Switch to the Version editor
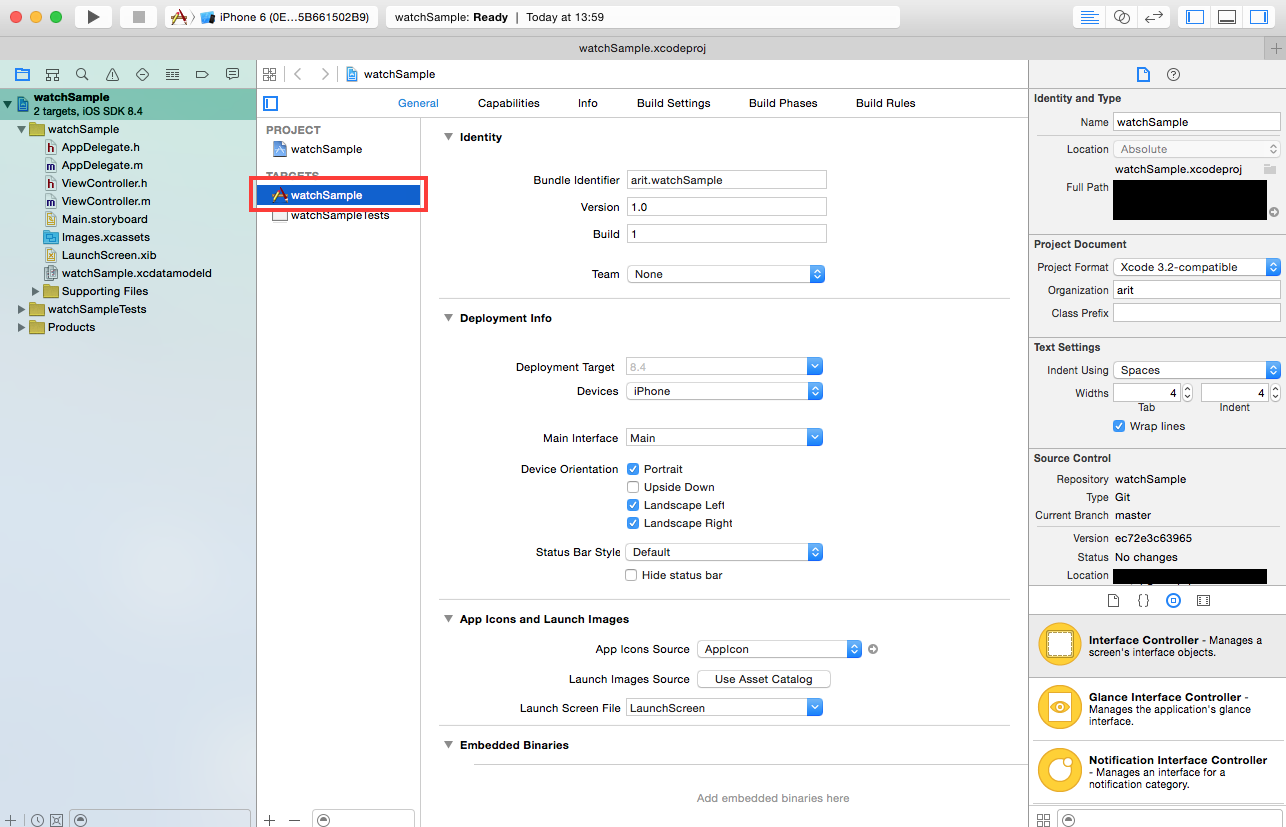 coord(1153,17)
